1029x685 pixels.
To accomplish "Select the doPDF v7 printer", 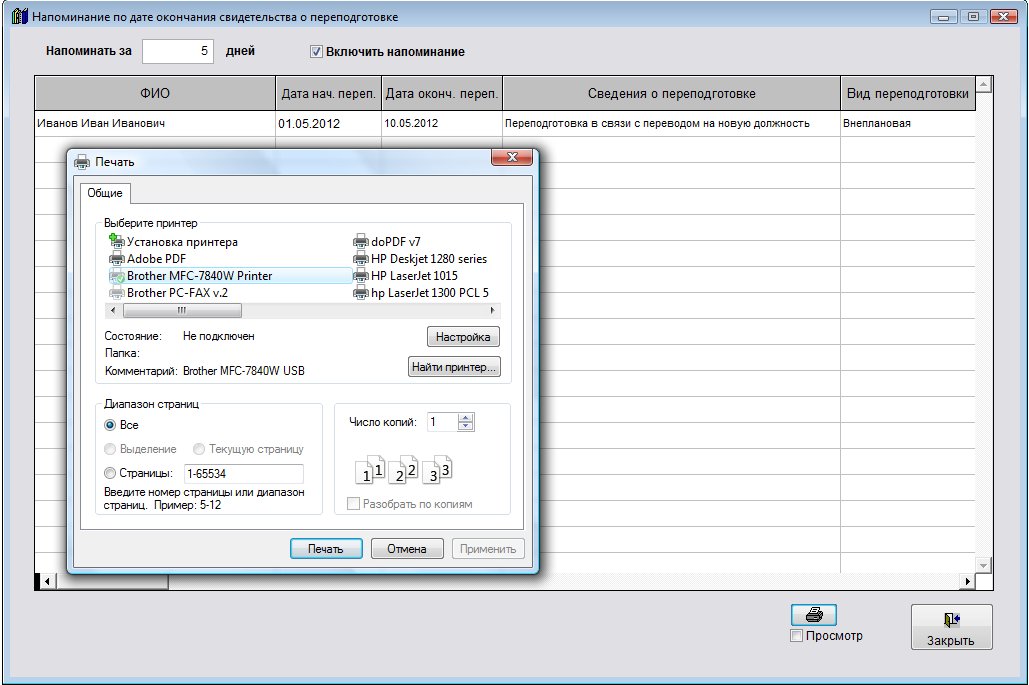I will click(387, 241).
